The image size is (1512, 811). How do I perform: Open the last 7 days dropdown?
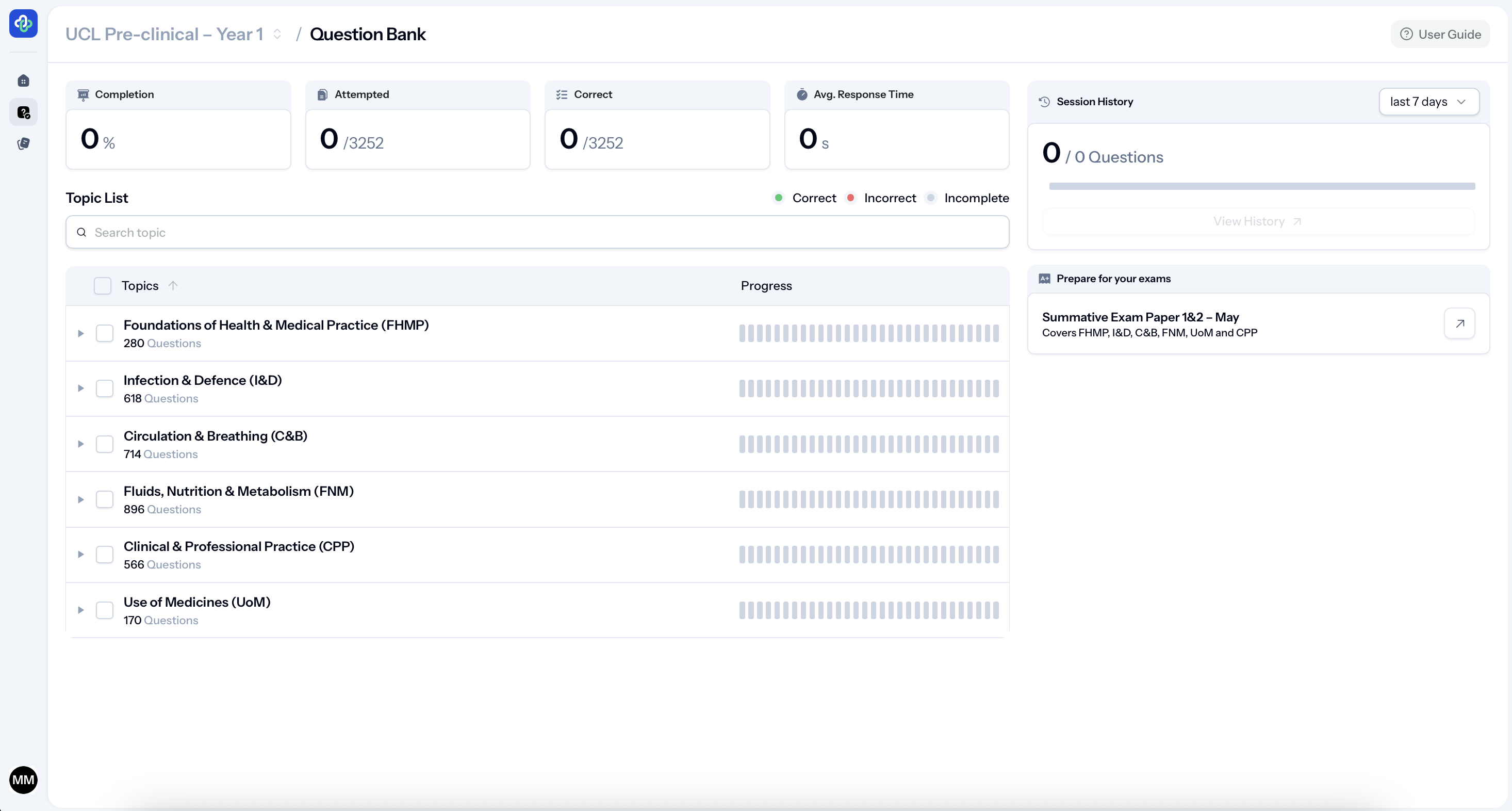point(1428,102)
